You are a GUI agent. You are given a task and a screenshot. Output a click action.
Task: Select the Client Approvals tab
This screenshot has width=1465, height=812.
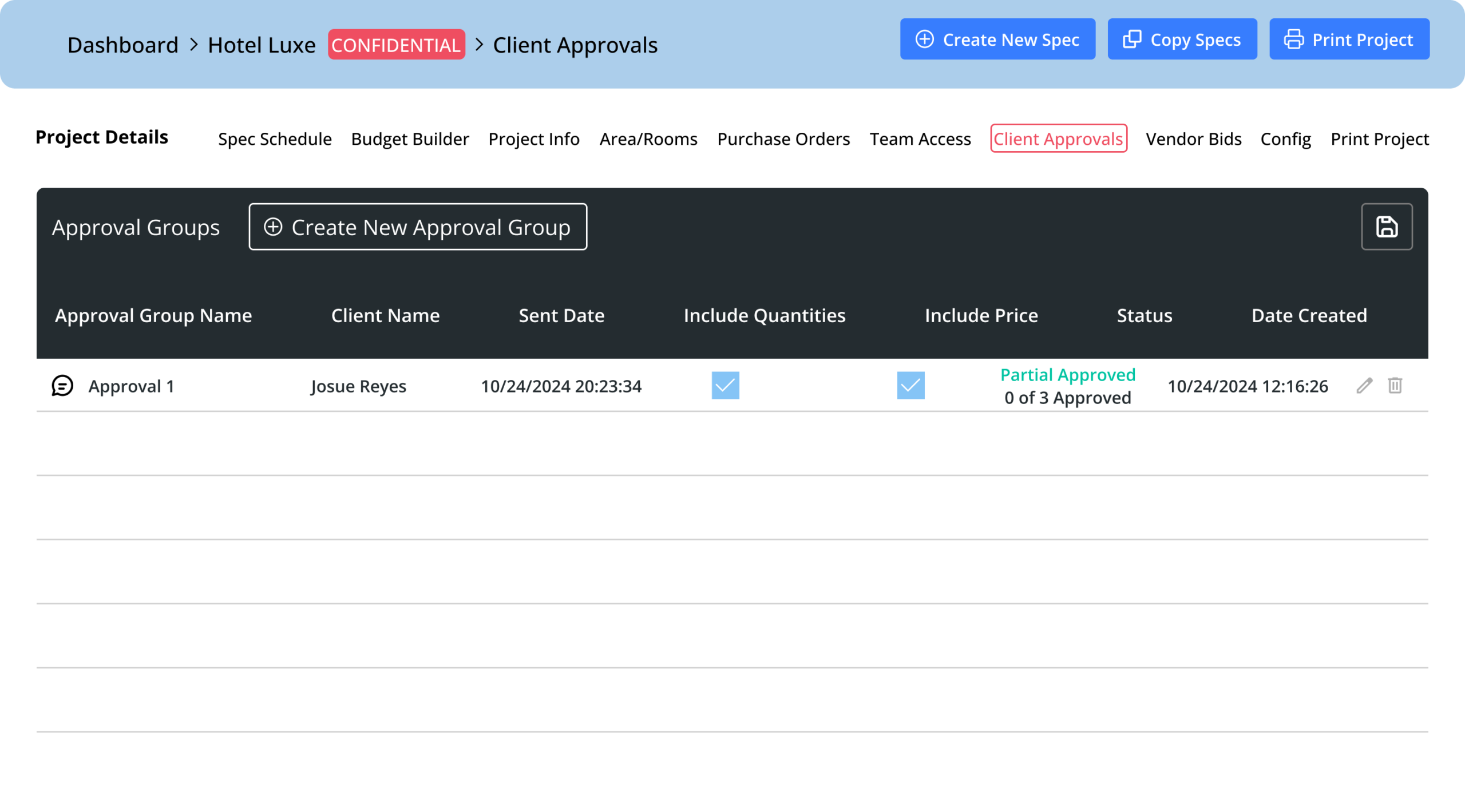click(x=1059, y=138)
